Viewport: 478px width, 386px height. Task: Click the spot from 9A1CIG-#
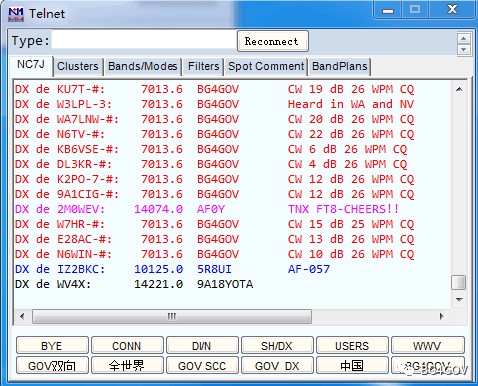coord(215,194)
